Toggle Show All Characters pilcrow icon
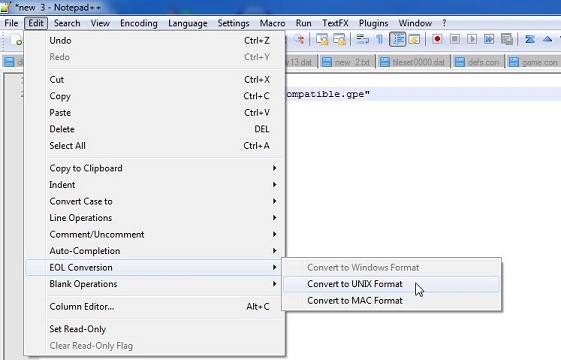This screenshot has width=561, height=360. tap(379, 39)
